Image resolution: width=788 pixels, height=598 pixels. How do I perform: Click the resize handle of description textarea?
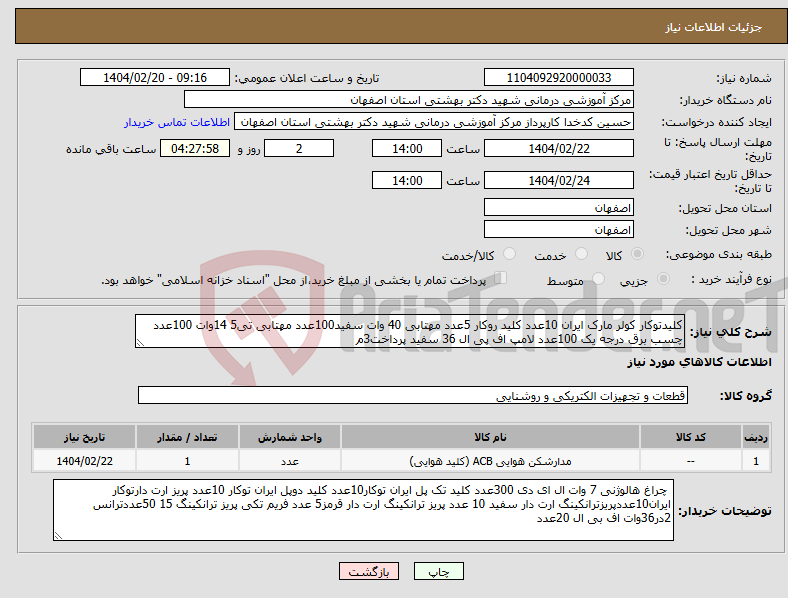(x=140, y=343)
